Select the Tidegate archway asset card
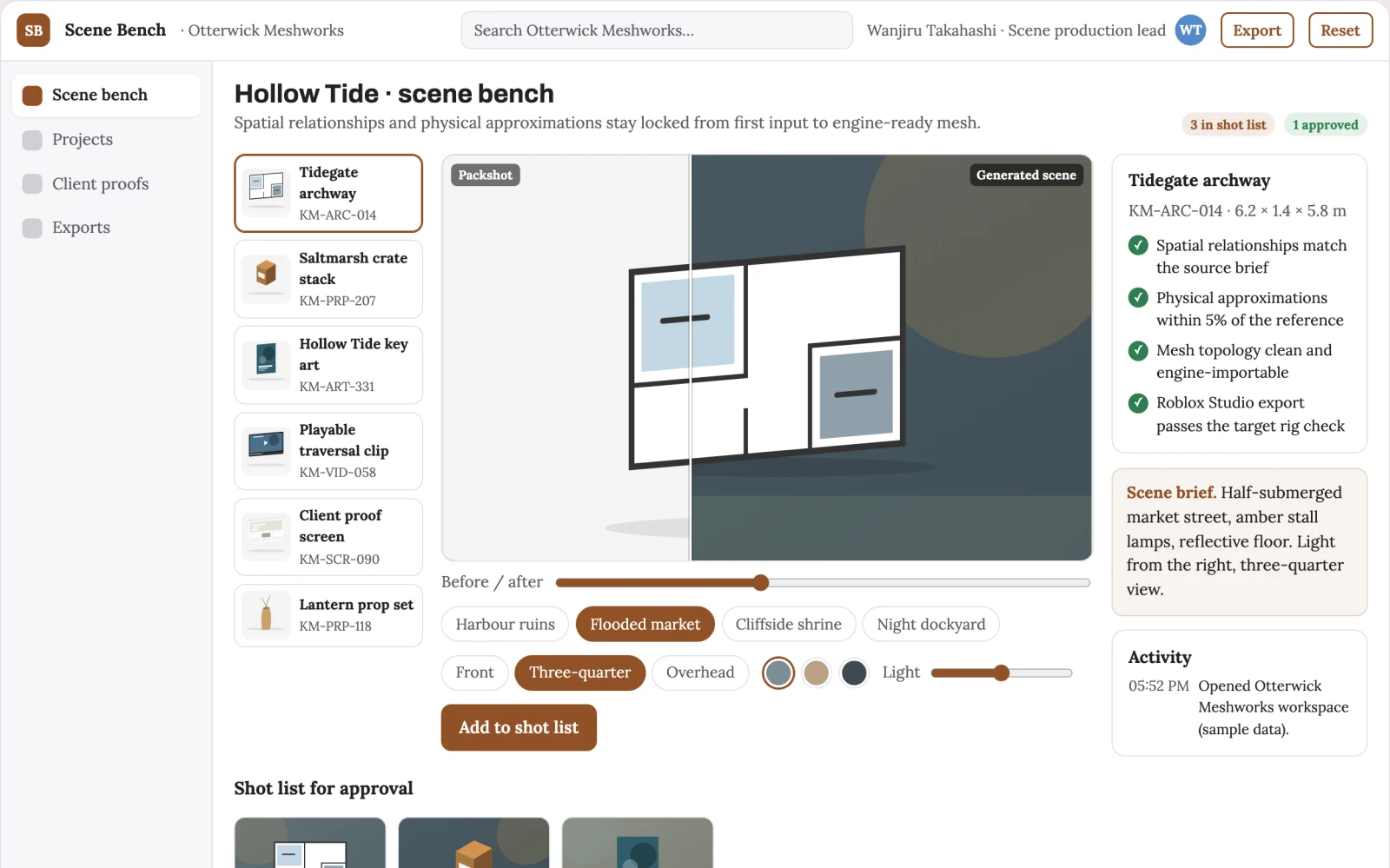Screen dimensions: 1390x868 pyautogui.click(x=328, y=193)
